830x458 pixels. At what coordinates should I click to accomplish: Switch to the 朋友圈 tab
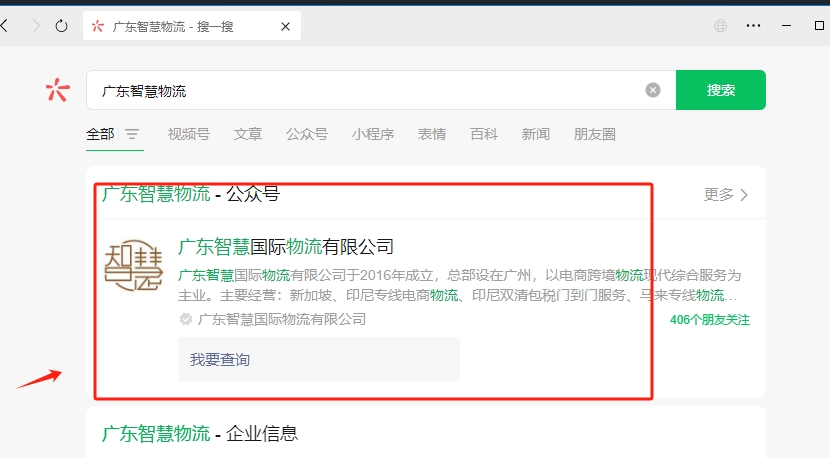coord(594,134)
